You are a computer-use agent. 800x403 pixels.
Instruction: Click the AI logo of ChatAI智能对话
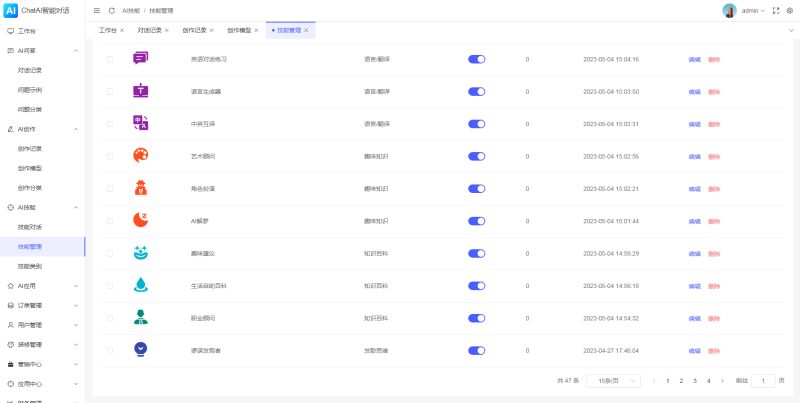(10, 10)
